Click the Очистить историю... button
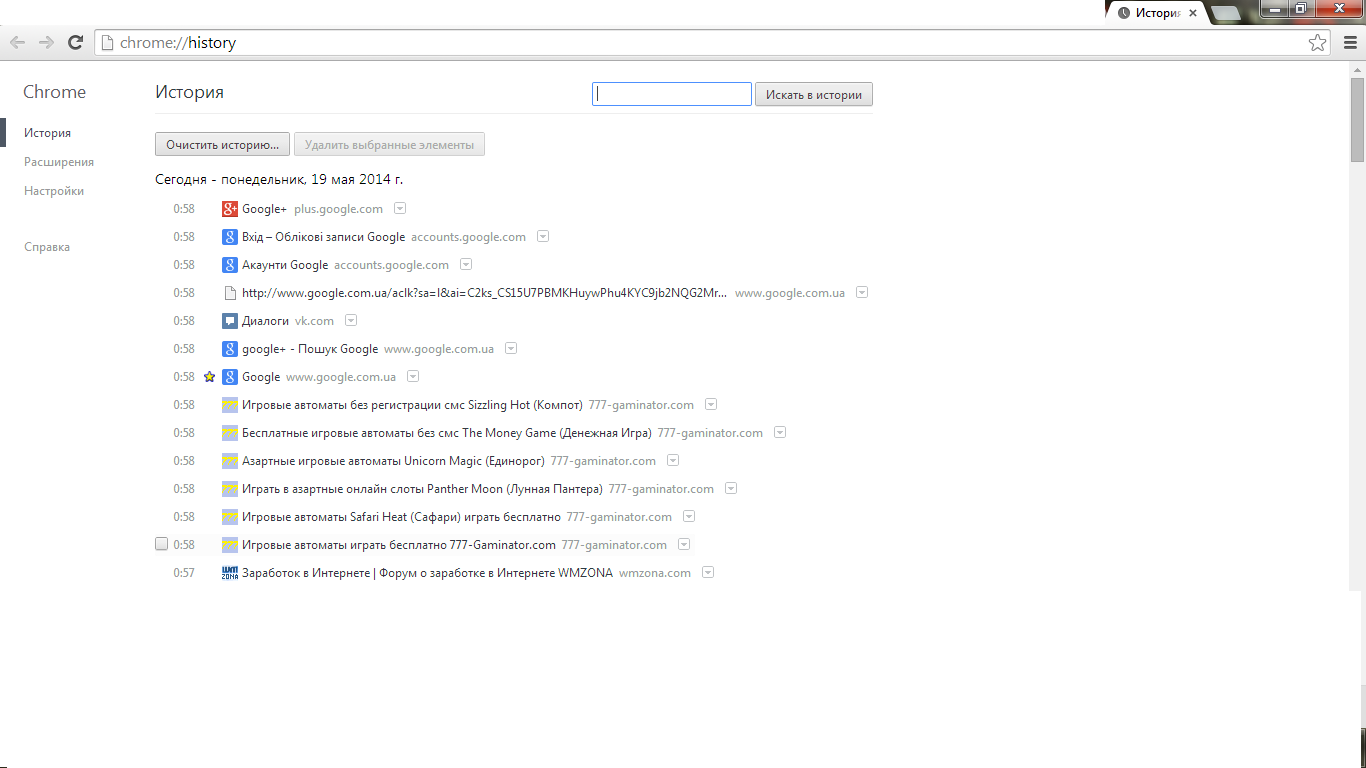This screenshot has height=768, width=1366. (222, 145)
